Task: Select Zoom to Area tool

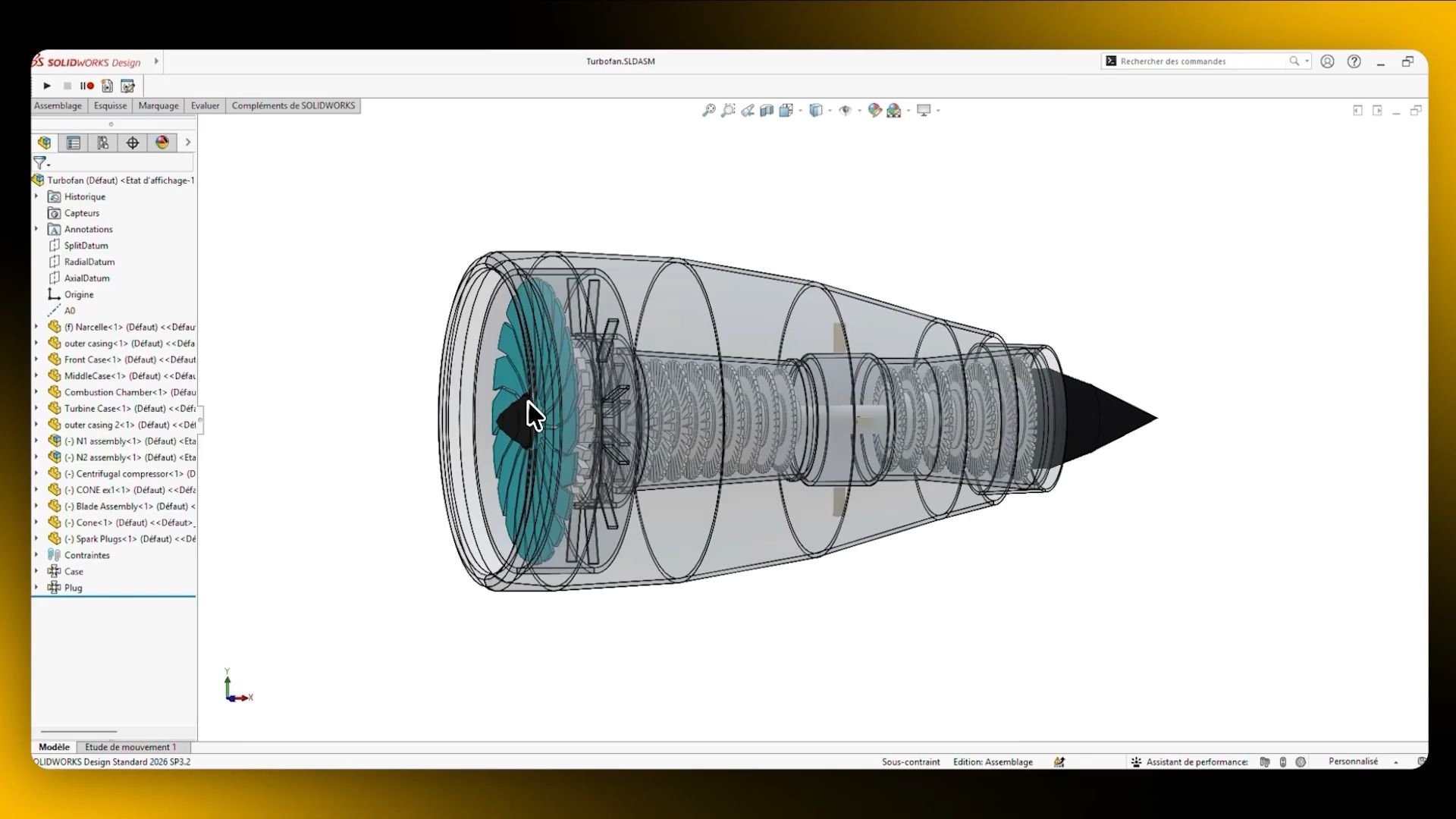Action: pyautogui.click(x=728, y=111)
